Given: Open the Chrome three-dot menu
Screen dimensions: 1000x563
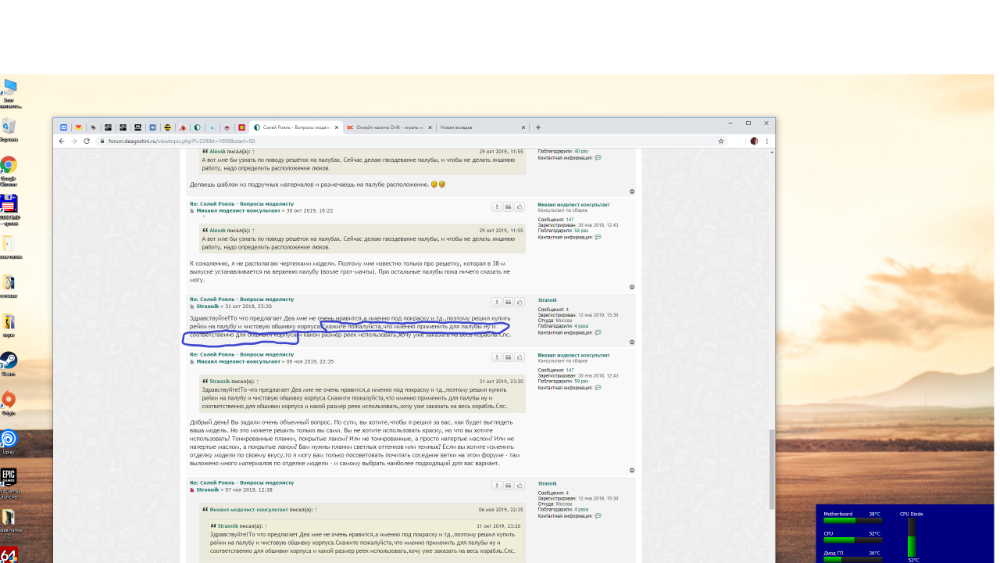Looking at the screenshot, I should click(767, 141).
